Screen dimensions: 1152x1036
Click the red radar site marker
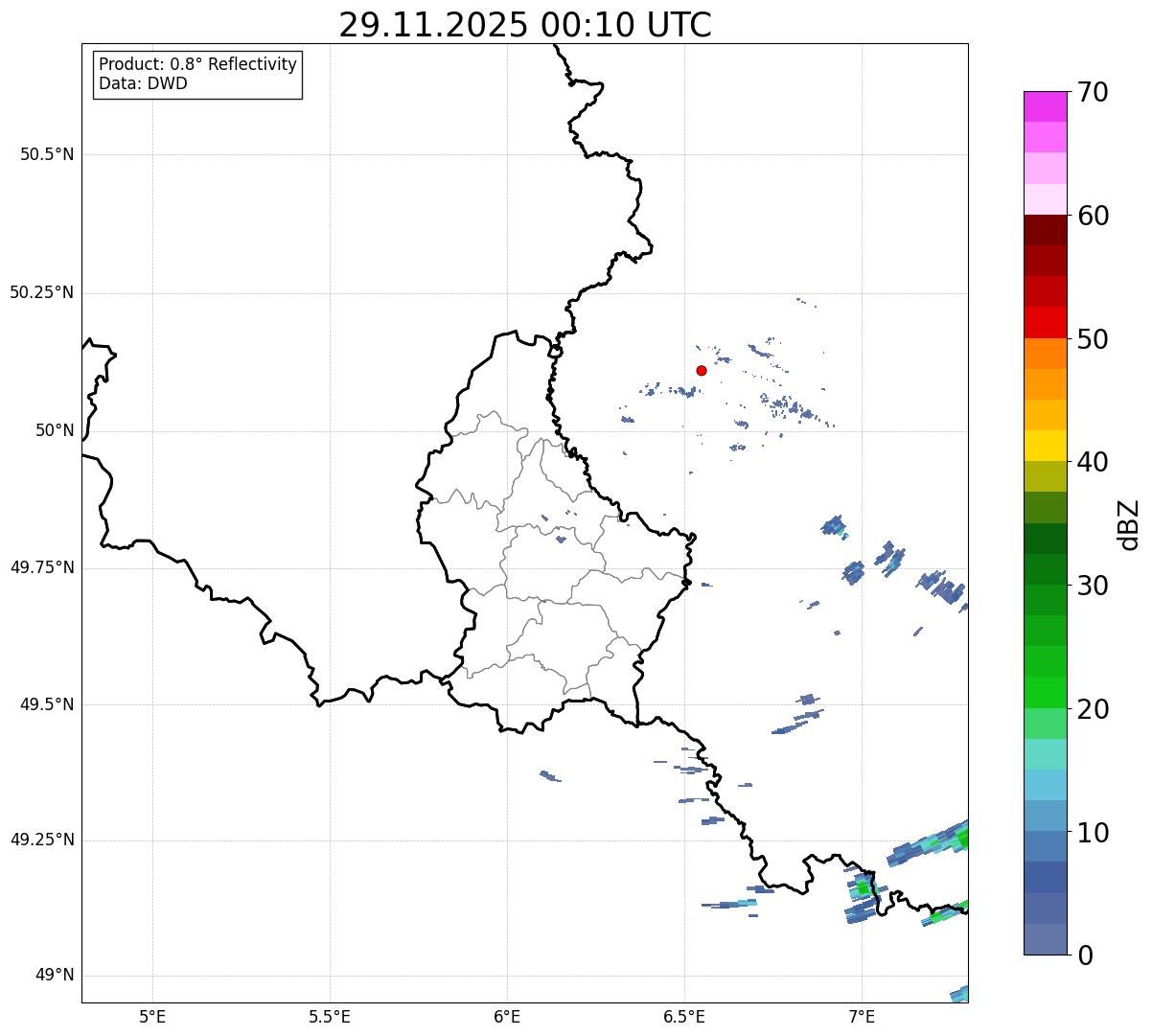pos(702,370)
